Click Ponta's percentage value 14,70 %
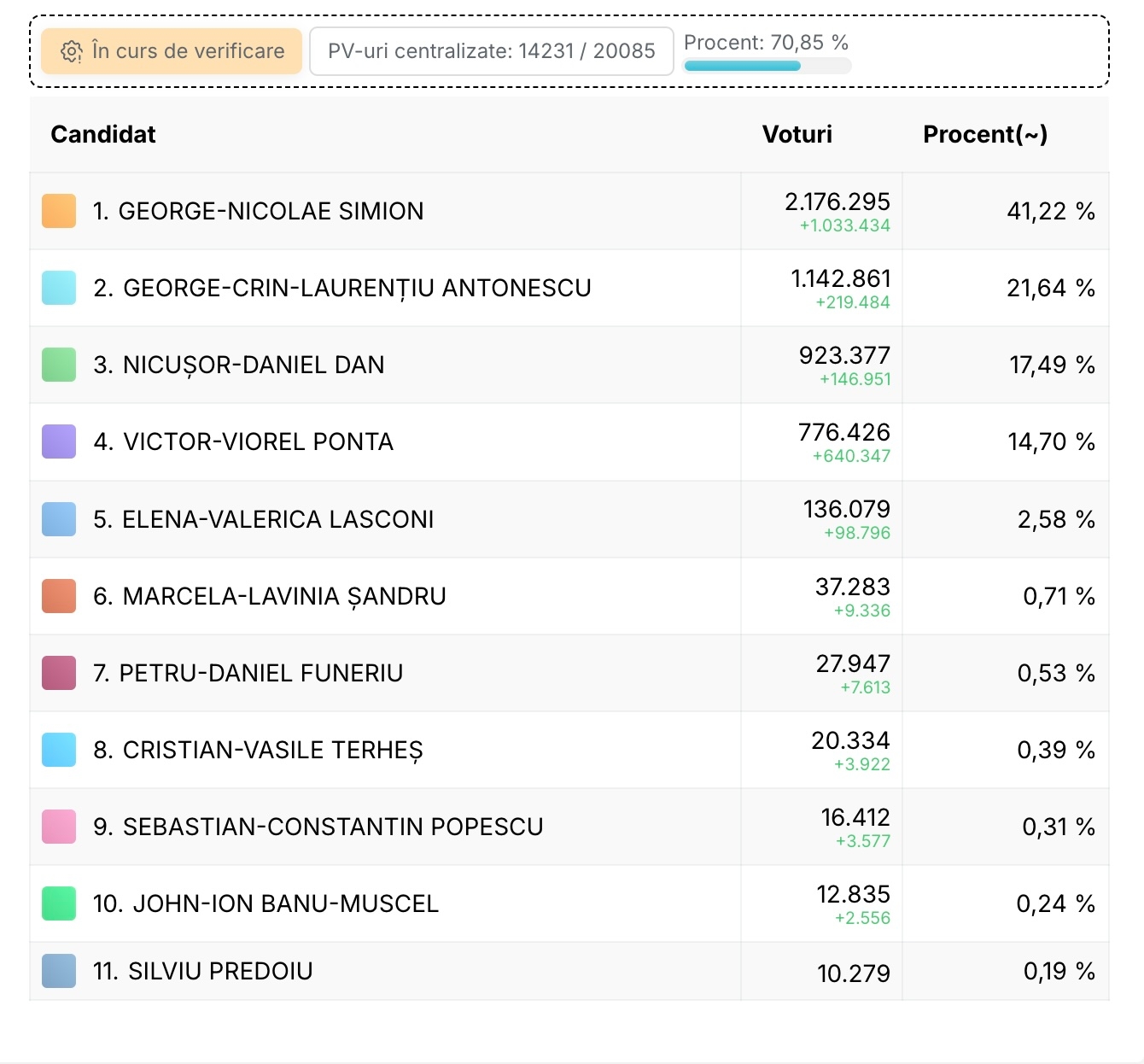The width and height of the screenshot is (1144, 1064). coord(1050,441)
